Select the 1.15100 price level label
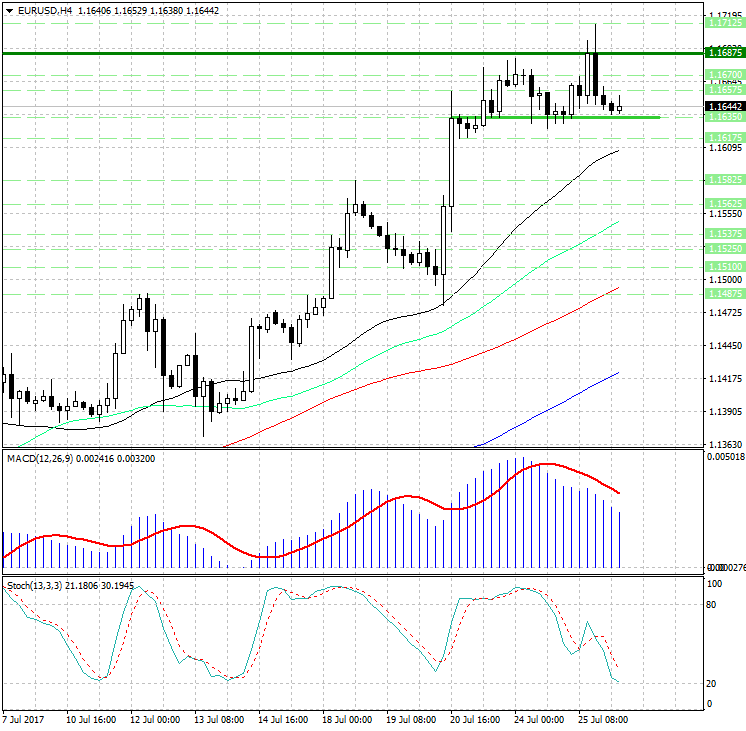 (x=725, y=267)
